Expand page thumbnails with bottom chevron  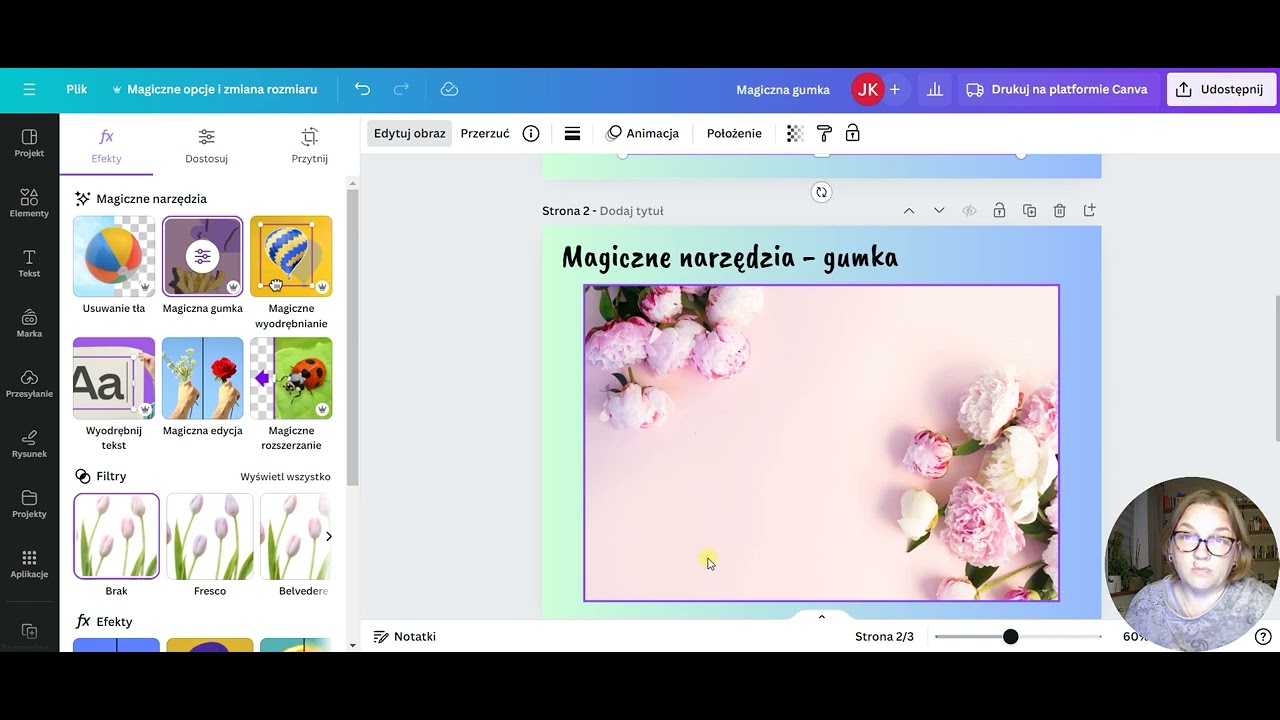pyautogui.click(x=822, y=616)
